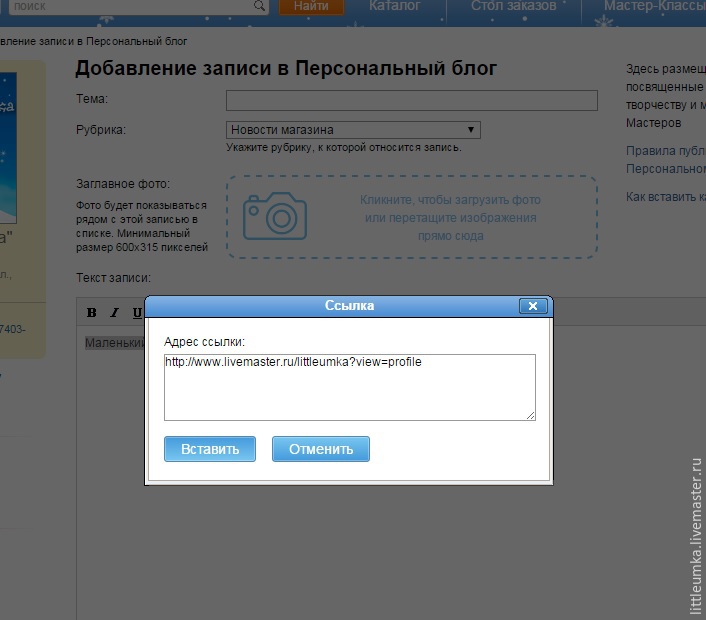Open the Рубрика dropdown
Screen dimensions: 706x620
coord(353,130)
